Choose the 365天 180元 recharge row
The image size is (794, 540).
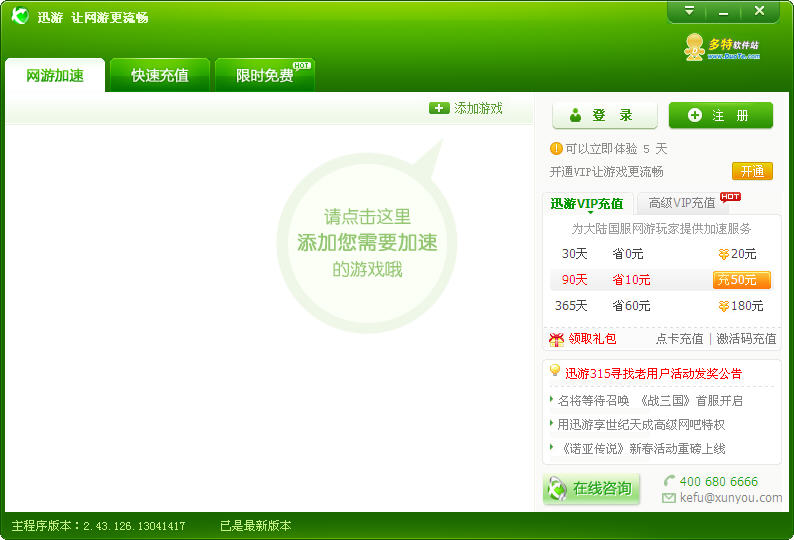tap(659, 305)
